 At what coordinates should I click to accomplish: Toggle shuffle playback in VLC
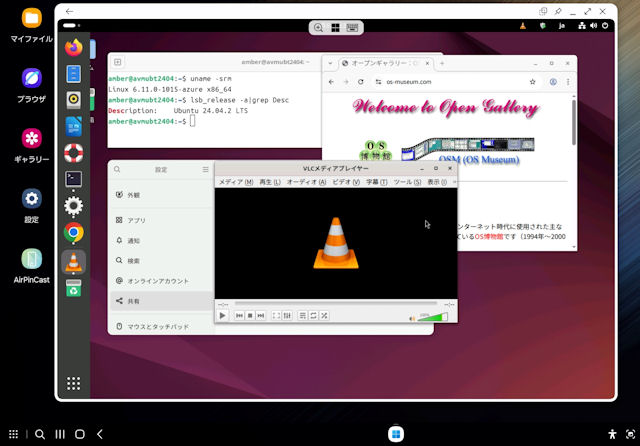point(324,315)
